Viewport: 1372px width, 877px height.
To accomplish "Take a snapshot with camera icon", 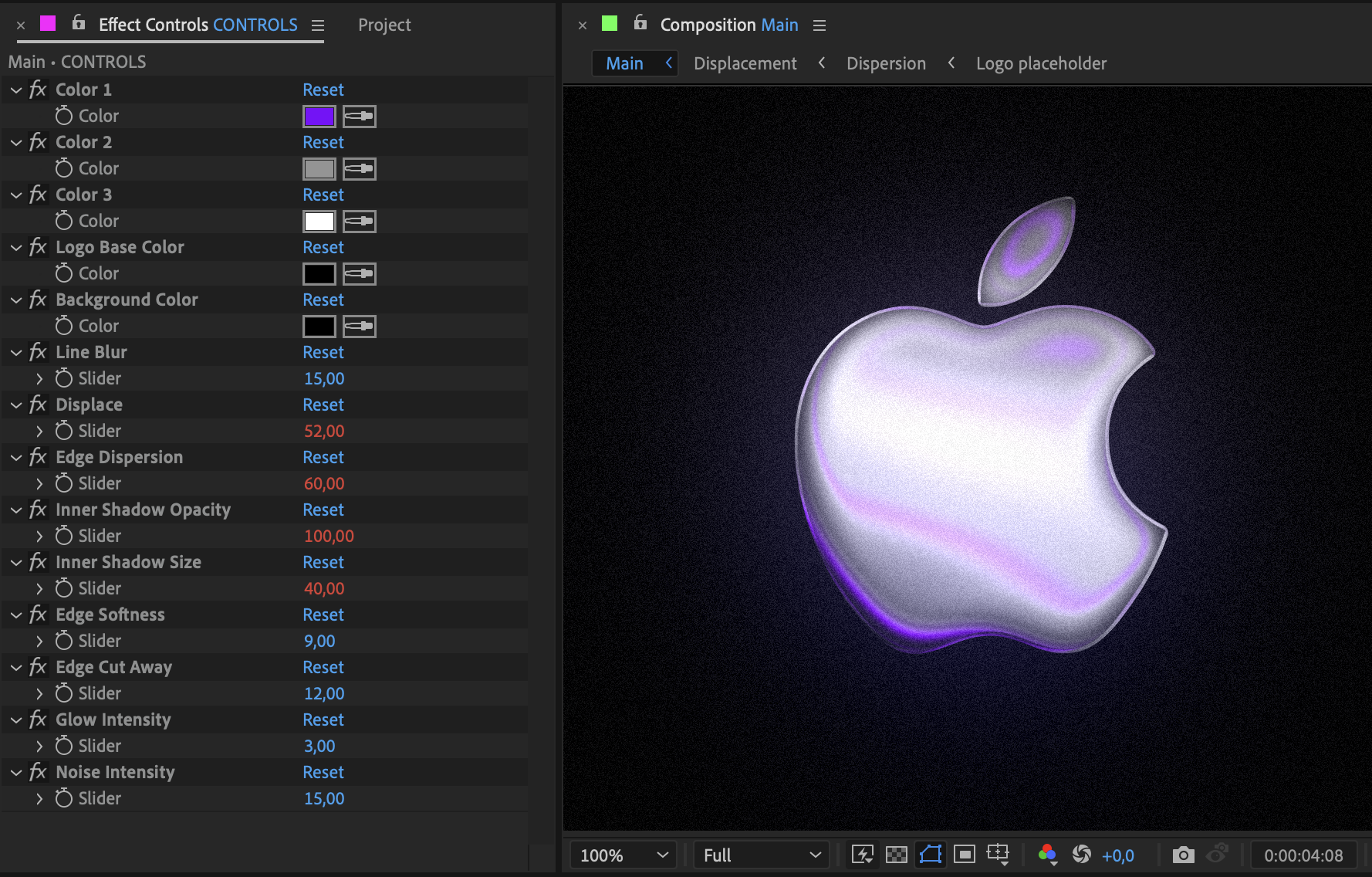I will click(x=1183, y=855).
